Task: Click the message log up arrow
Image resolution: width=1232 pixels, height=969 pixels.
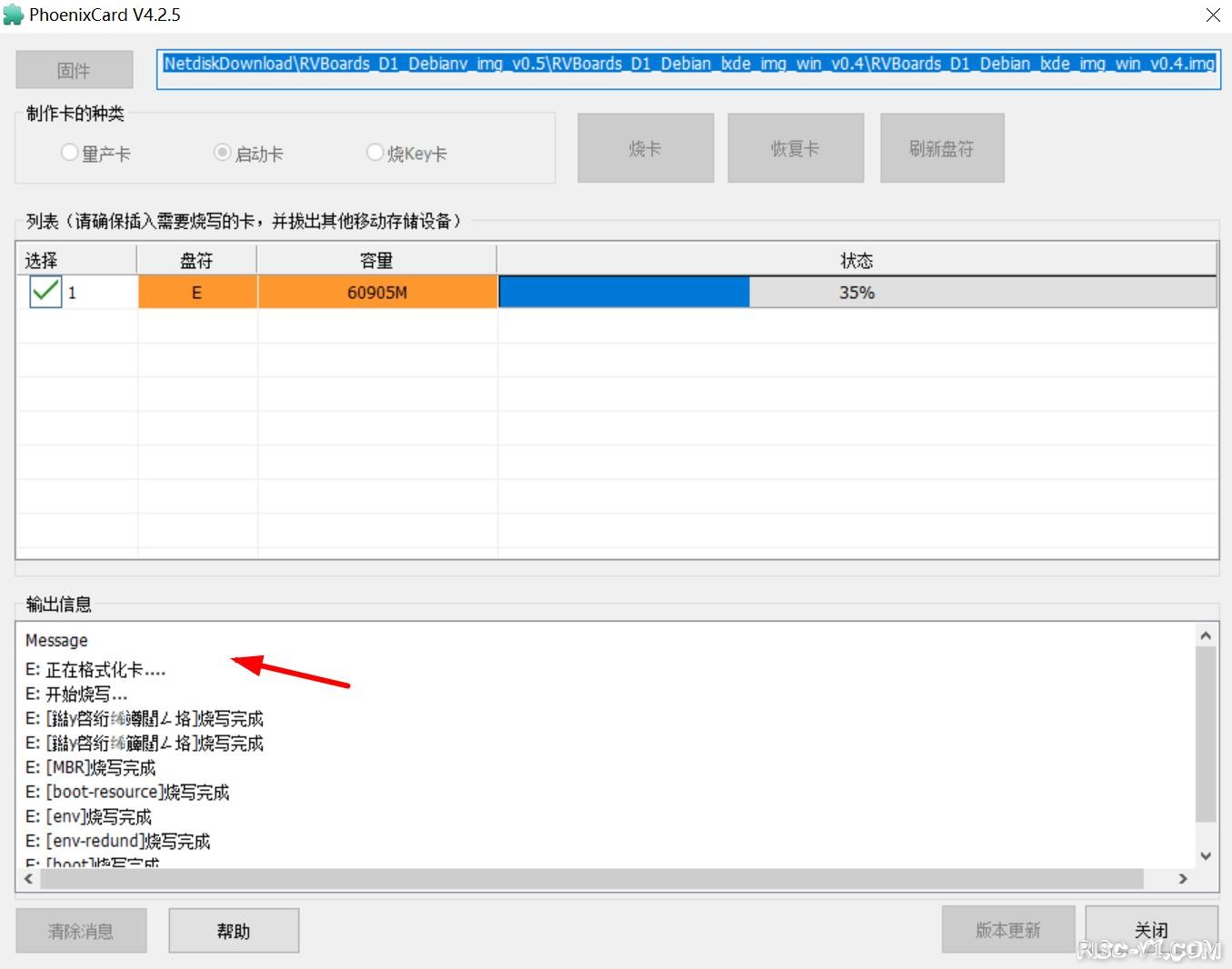Action: (x=1206, y=635)
